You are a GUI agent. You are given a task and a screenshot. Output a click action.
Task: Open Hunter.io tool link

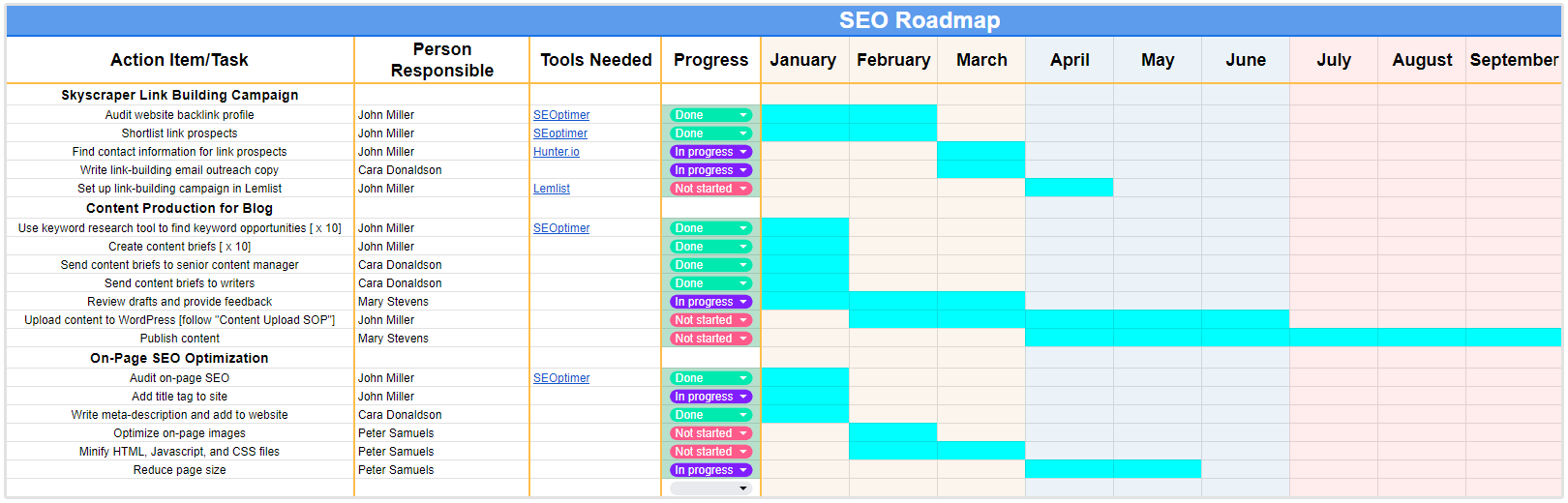click(x=557, y=152)
